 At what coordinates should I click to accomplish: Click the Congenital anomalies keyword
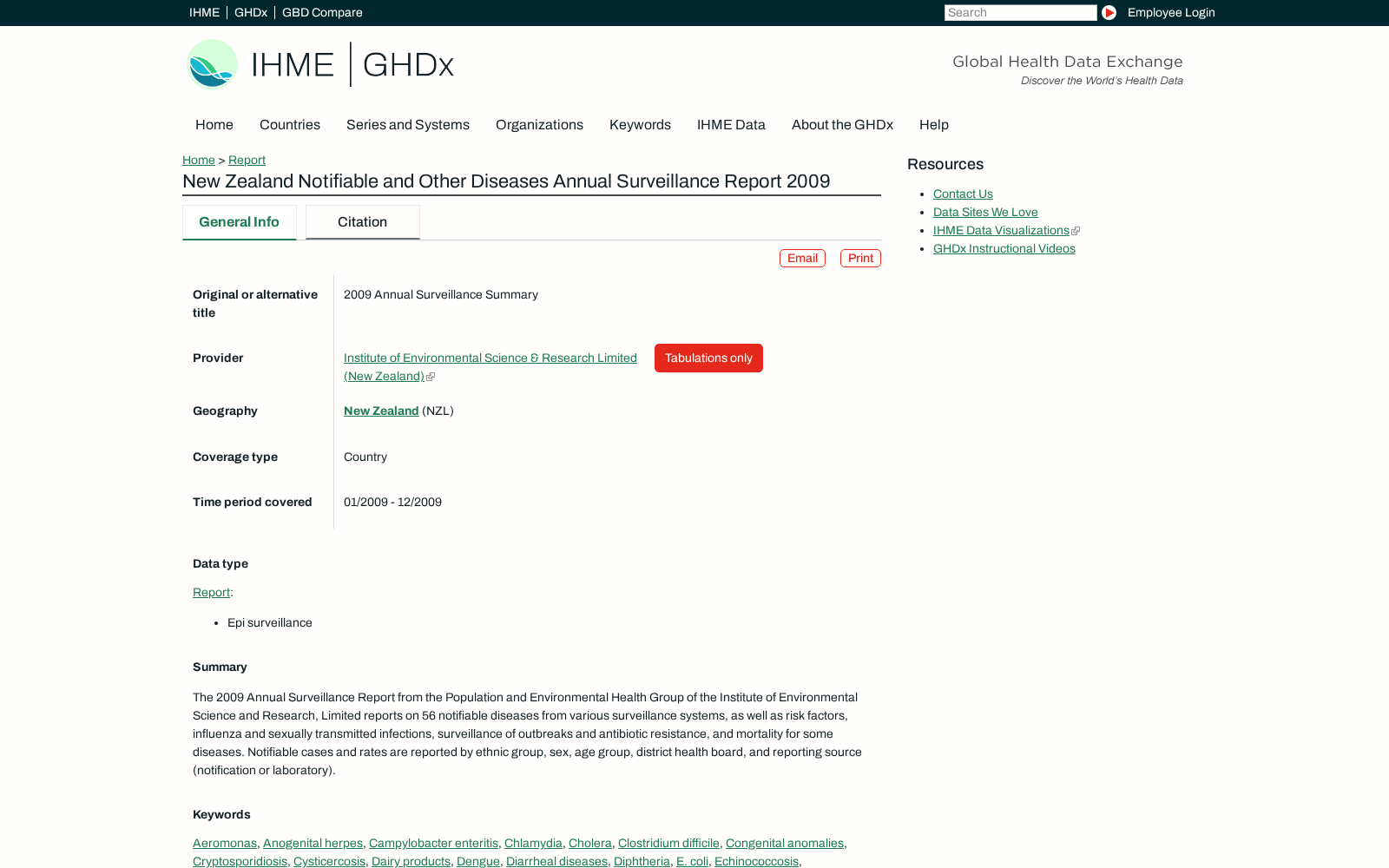785,844
